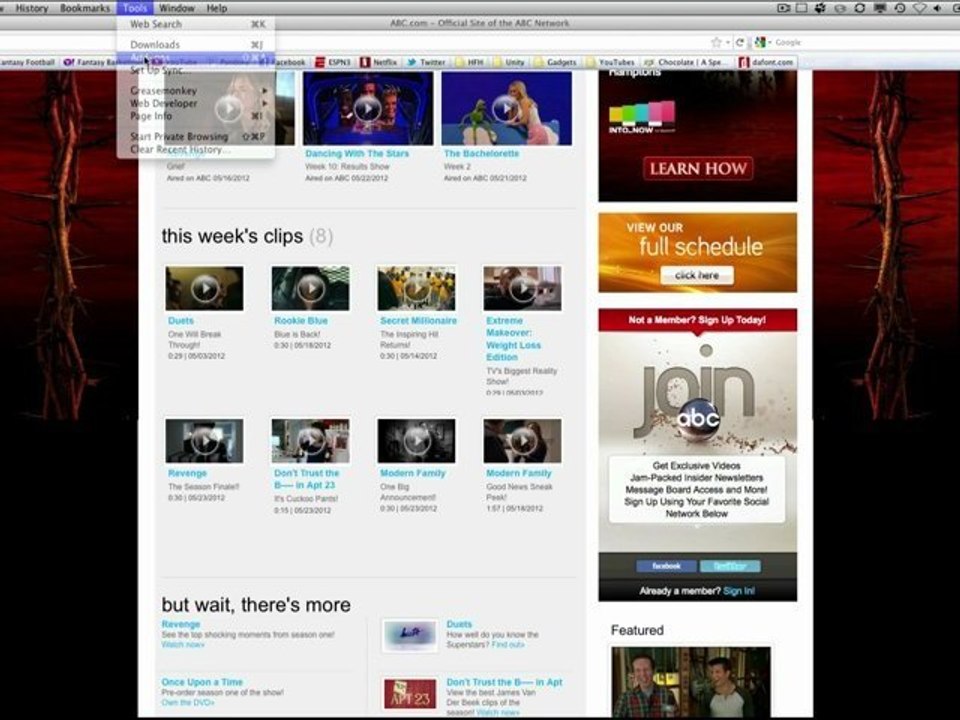The height and width of the screenshot is (720, 960).
Task: Open the search engine dropdown arrow
Action: point(770,42)
